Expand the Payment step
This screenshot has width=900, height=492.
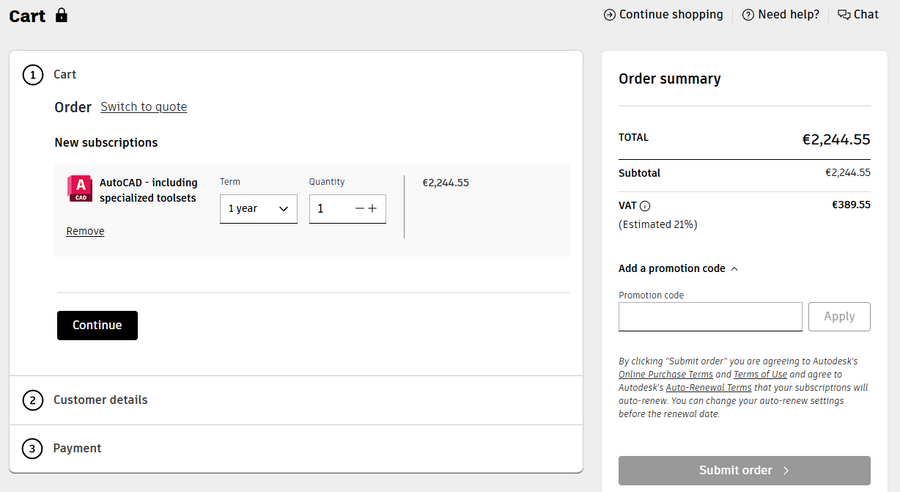(77, 448)
